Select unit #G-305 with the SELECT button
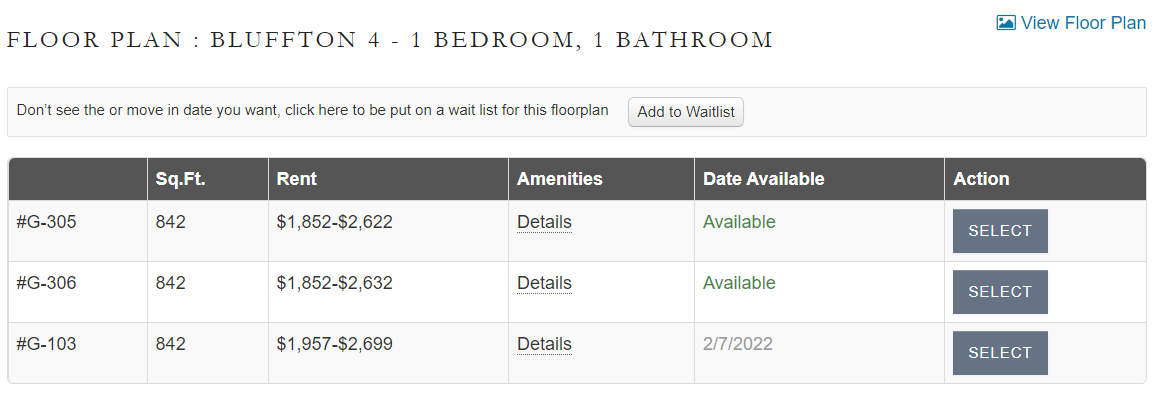Screen dimensions: 1173x401 tap(1000, 231)
